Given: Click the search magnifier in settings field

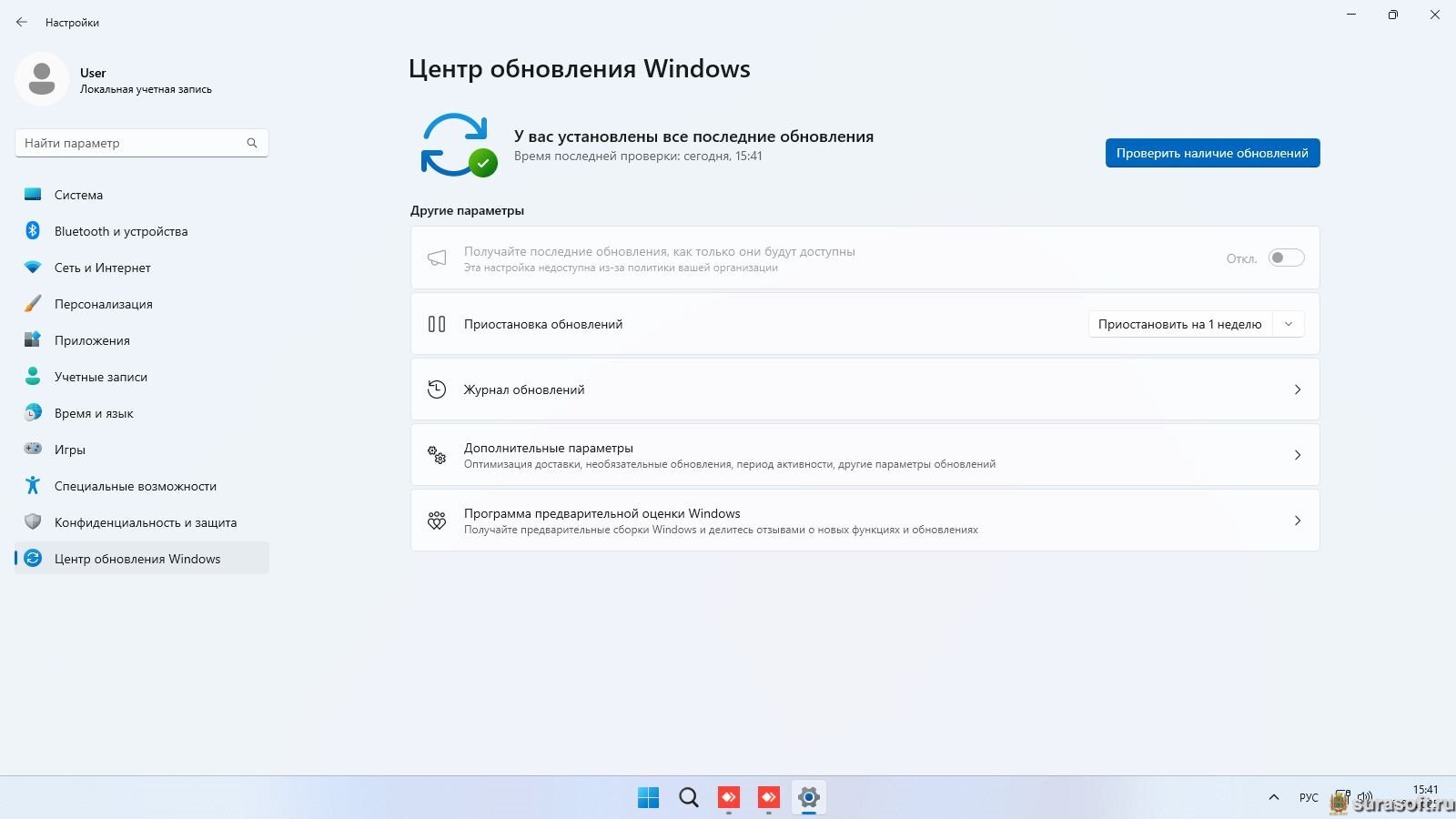Looking at the screenshot, I should tap(252, 143).
